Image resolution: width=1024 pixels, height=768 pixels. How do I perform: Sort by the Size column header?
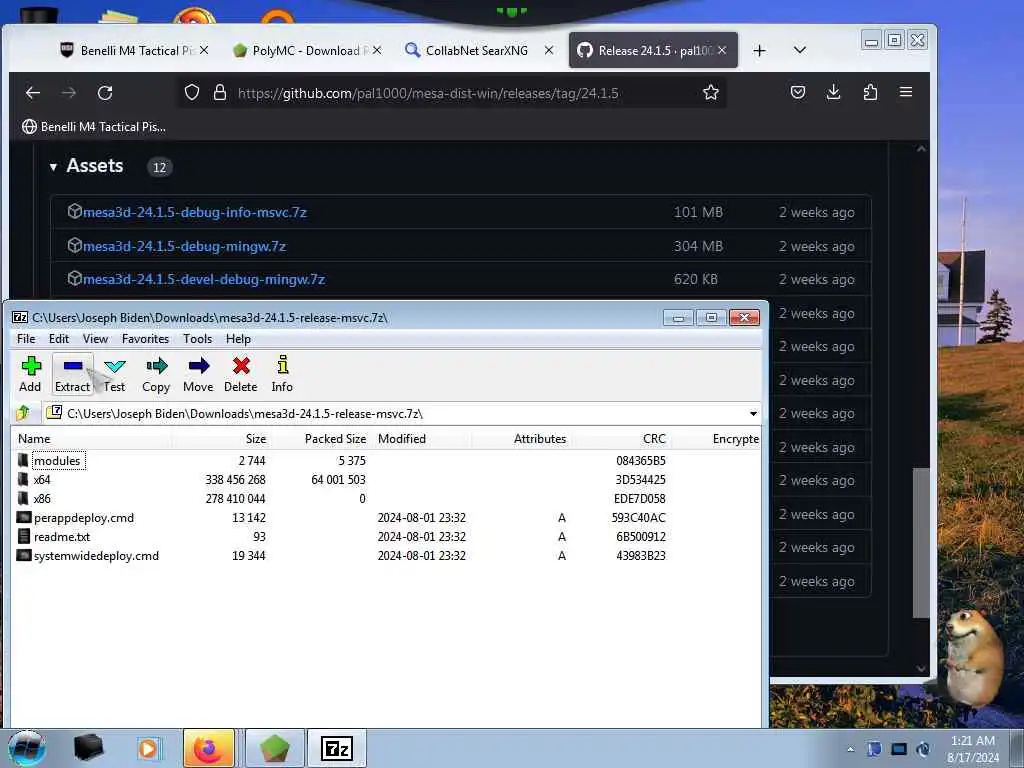(221, 439)
